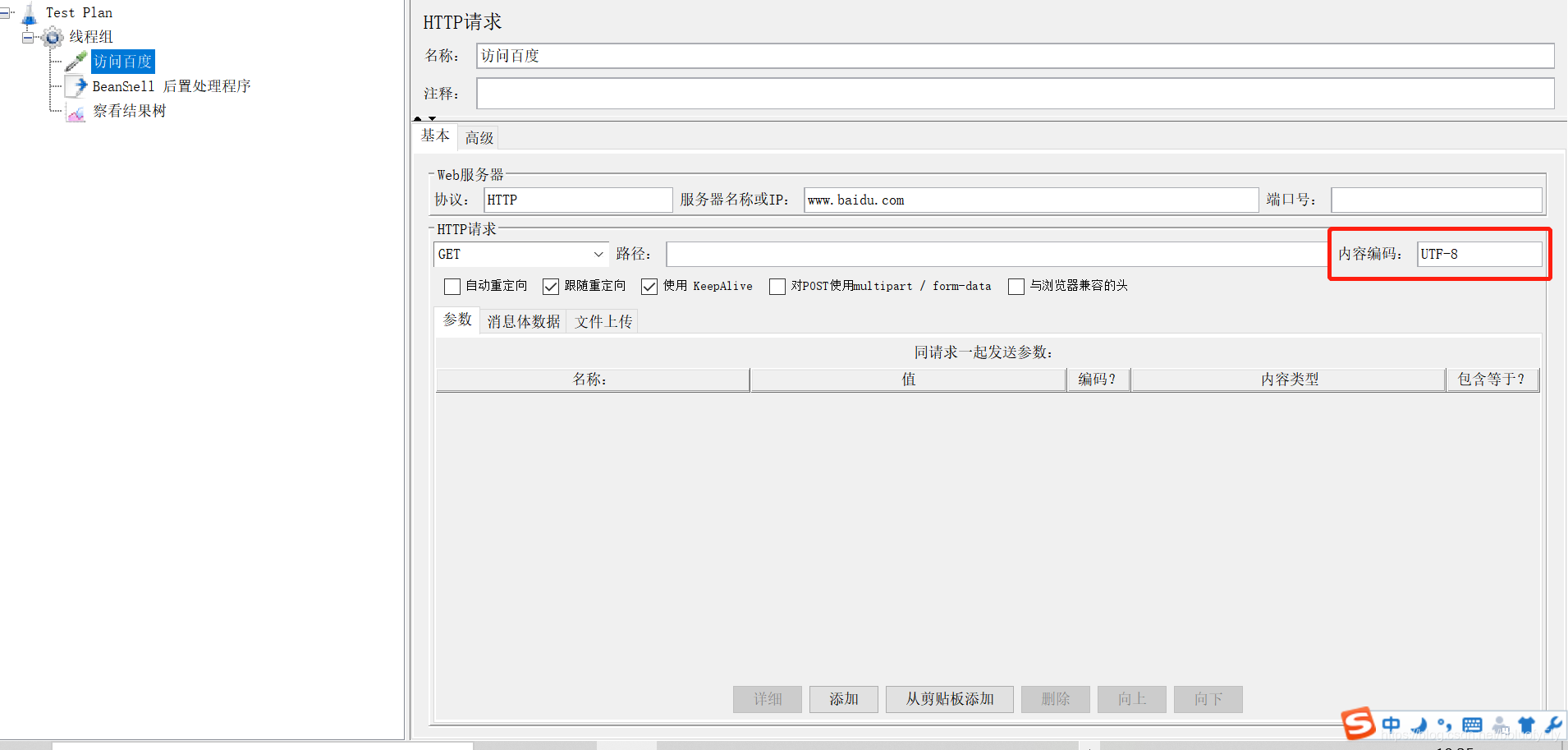Viewport: 1568px width, 750px height.
Task: Click the 察看结果树 listener icon
Action: pyautogui.click(x=76, y=113)
